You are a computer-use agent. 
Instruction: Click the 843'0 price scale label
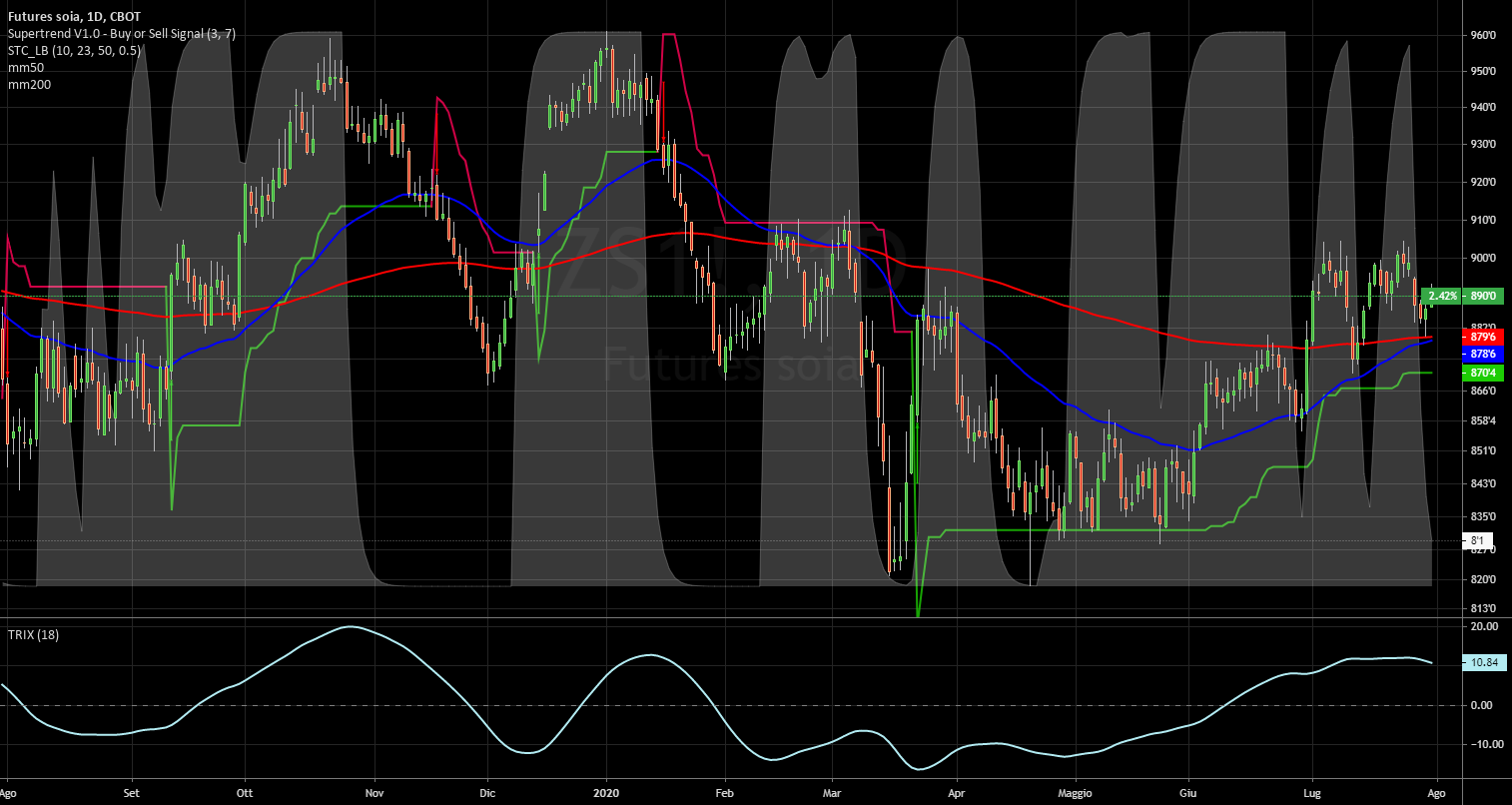(1482, 484)
